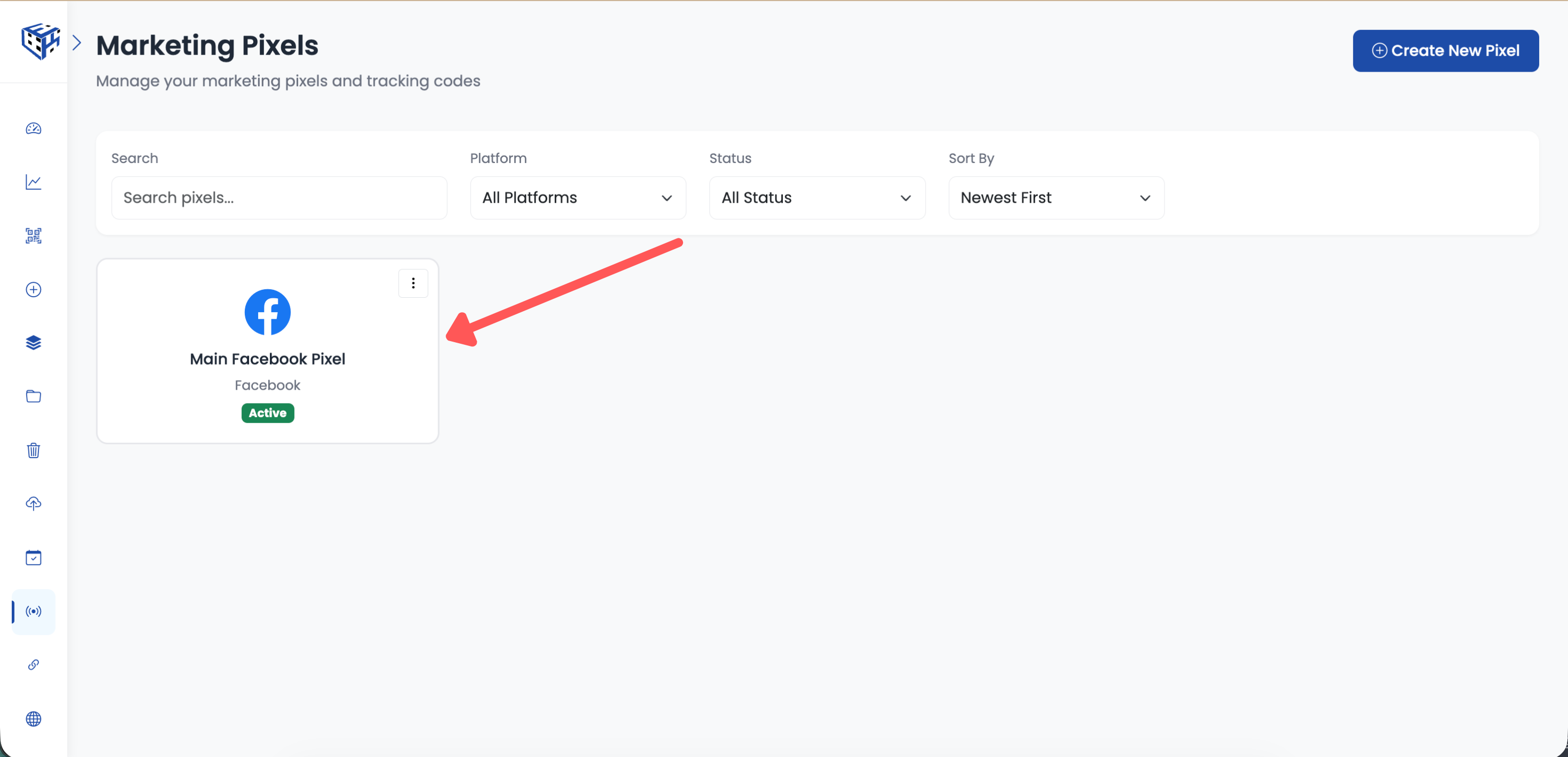
Task: Open the chain link icon in sidebar
Action: click(x=34, y=665)
